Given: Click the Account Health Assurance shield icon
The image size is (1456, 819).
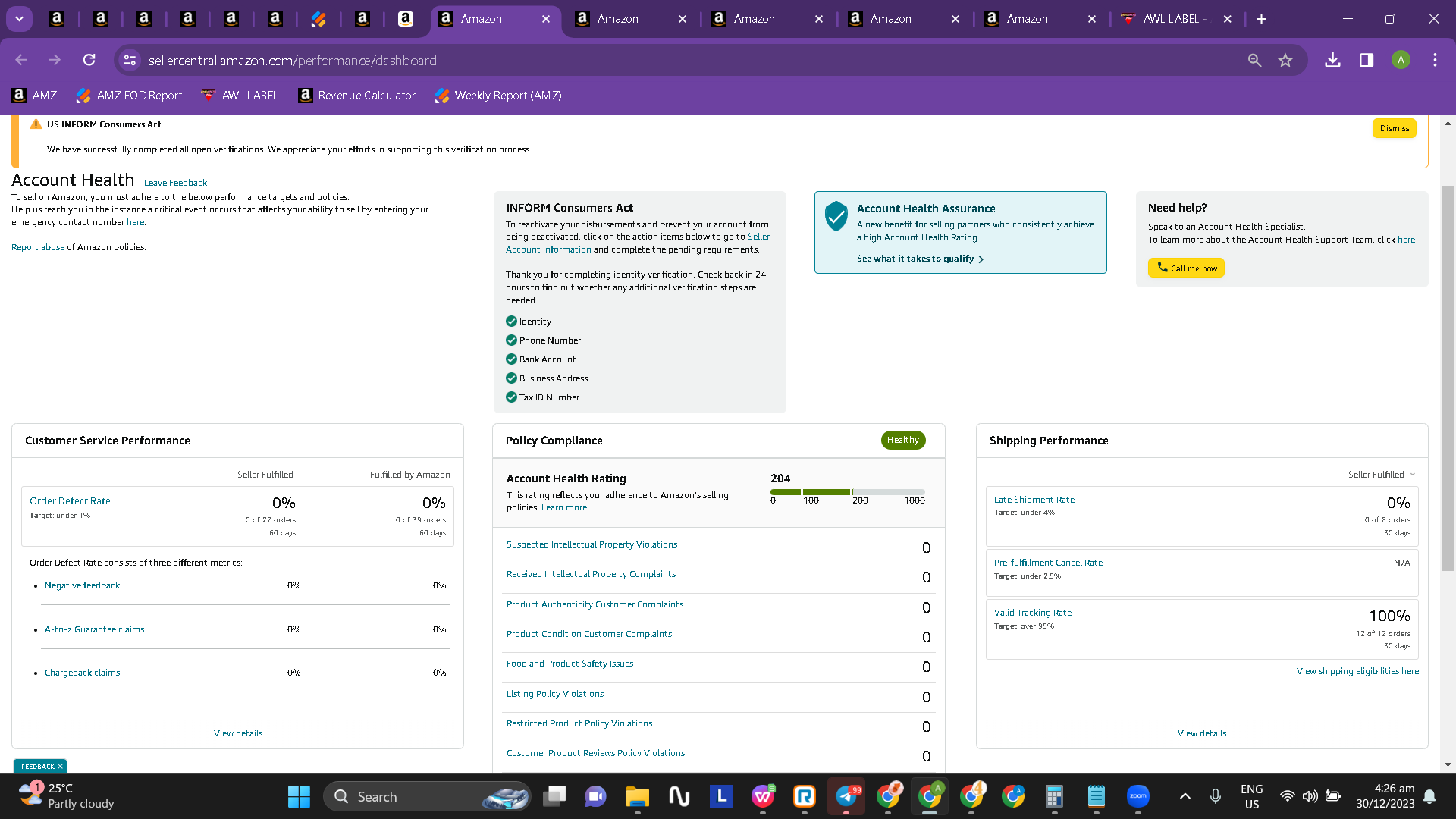Looking at the screenshot, I should 836,216.
